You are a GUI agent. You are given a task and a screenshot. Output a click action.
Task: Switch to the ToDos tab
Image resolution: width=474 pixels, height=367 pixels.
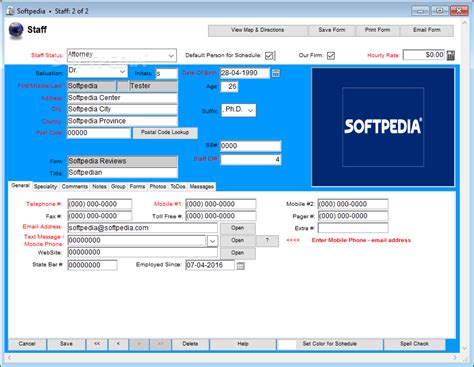click(178, 187)
